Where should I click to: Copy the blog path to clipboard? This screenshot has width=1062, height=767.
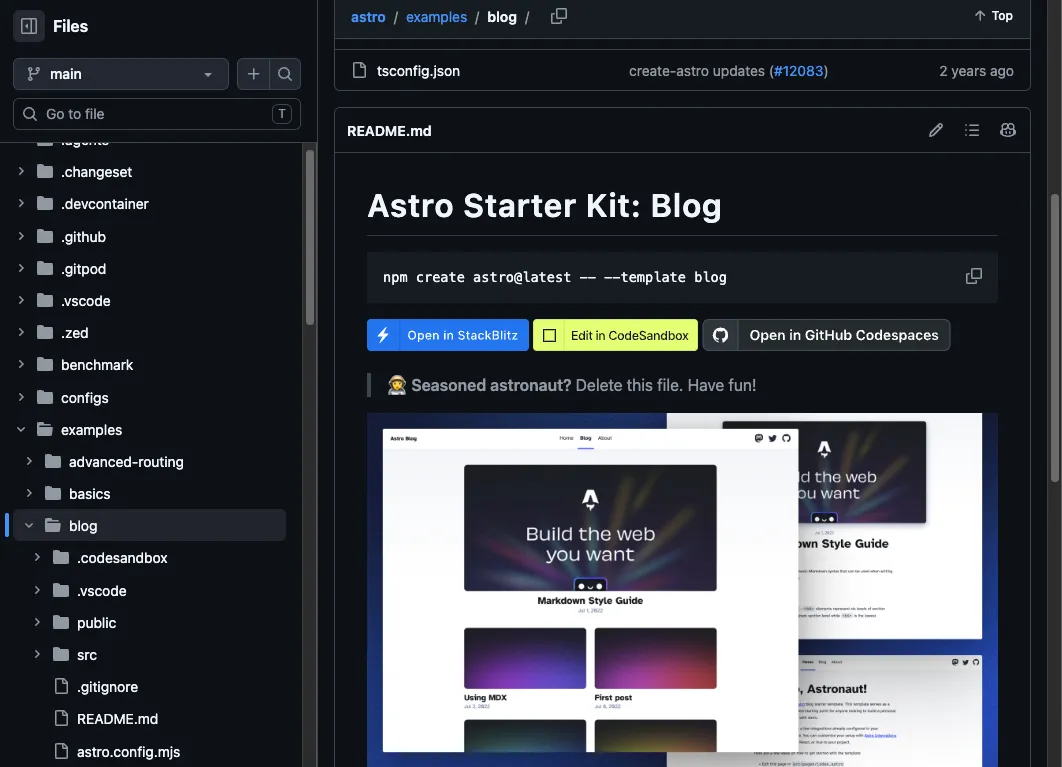(x=559, y=16)
